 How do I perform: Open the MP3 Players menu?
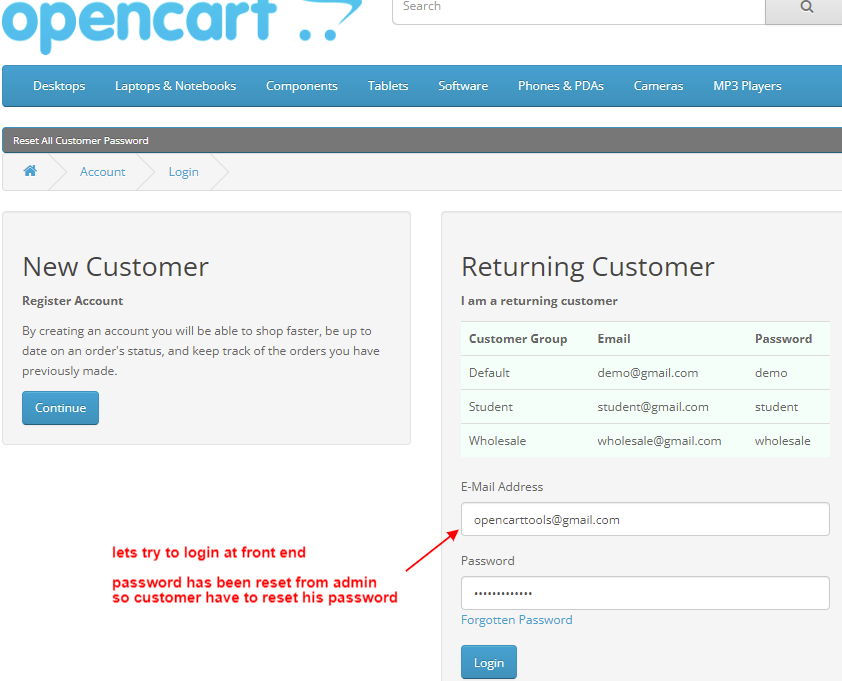point(747,86)
